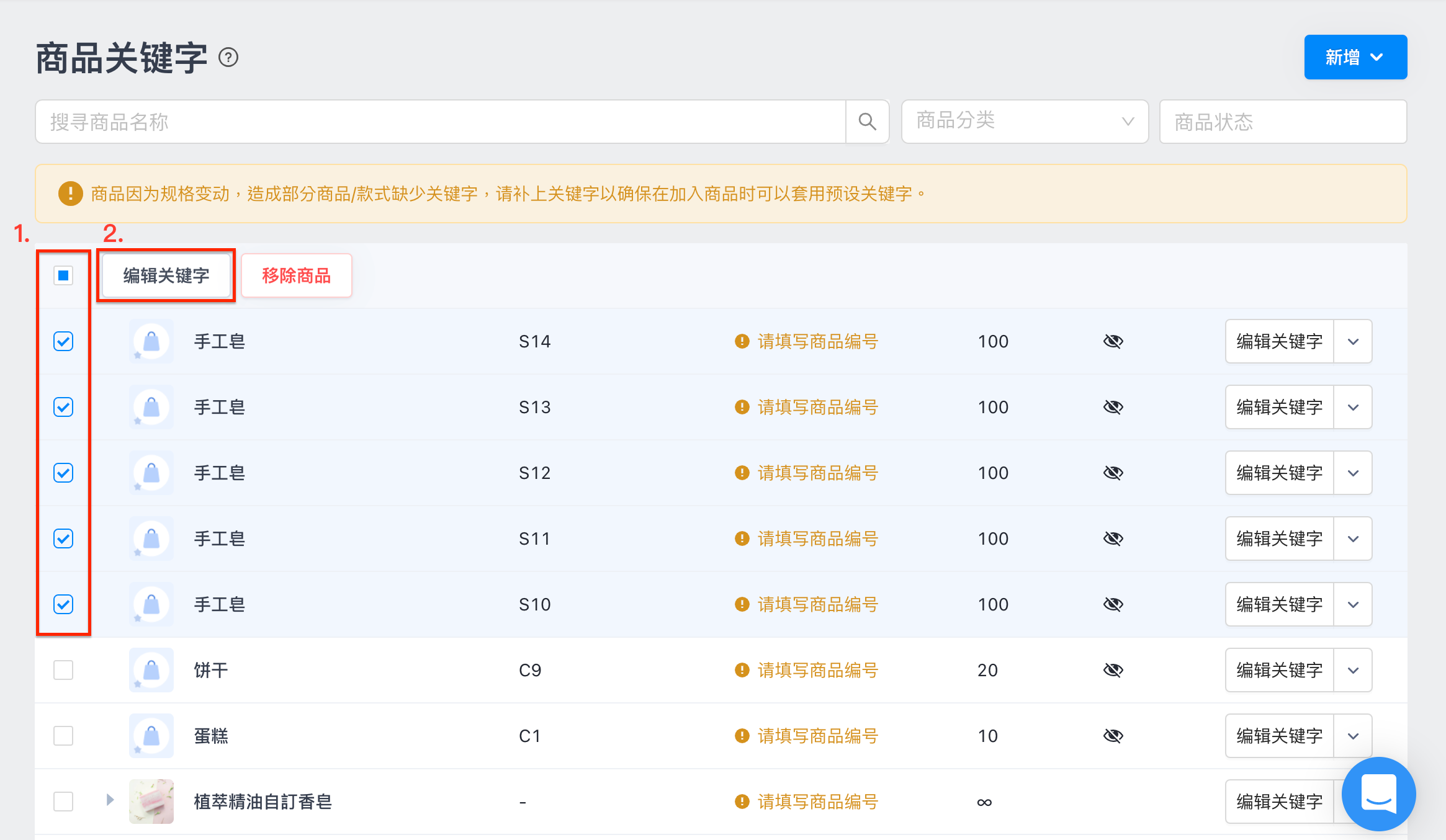This screenshot has width=1446, height=840.
Task: Check the 蛋糕 row checkbox
Action: 63,736
